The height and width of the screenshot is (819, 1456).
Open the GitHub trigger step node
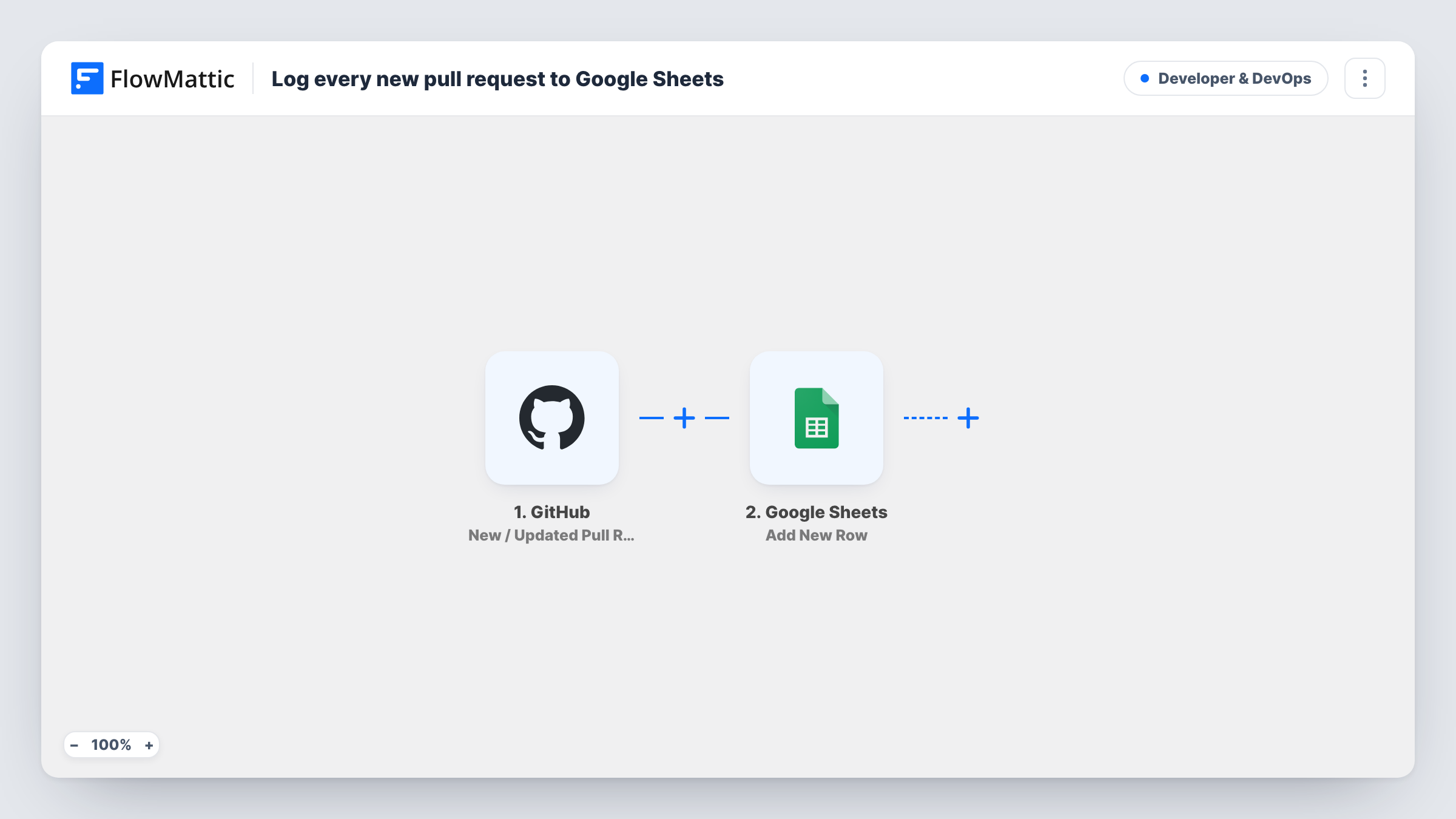[552, 418]
